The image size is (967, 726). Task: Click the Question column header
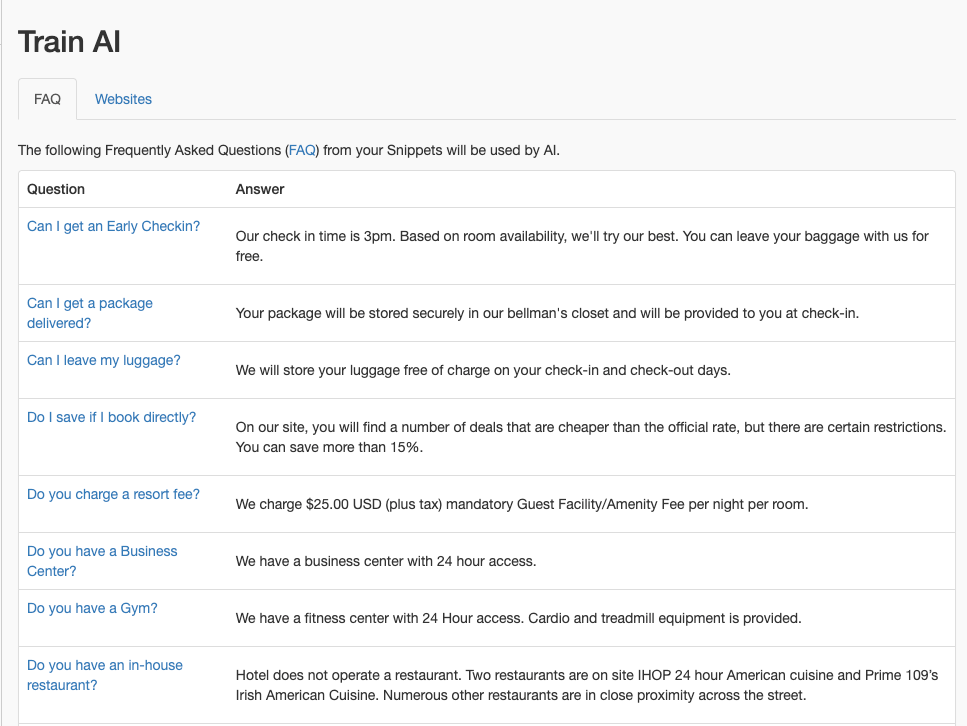point(56,189)
